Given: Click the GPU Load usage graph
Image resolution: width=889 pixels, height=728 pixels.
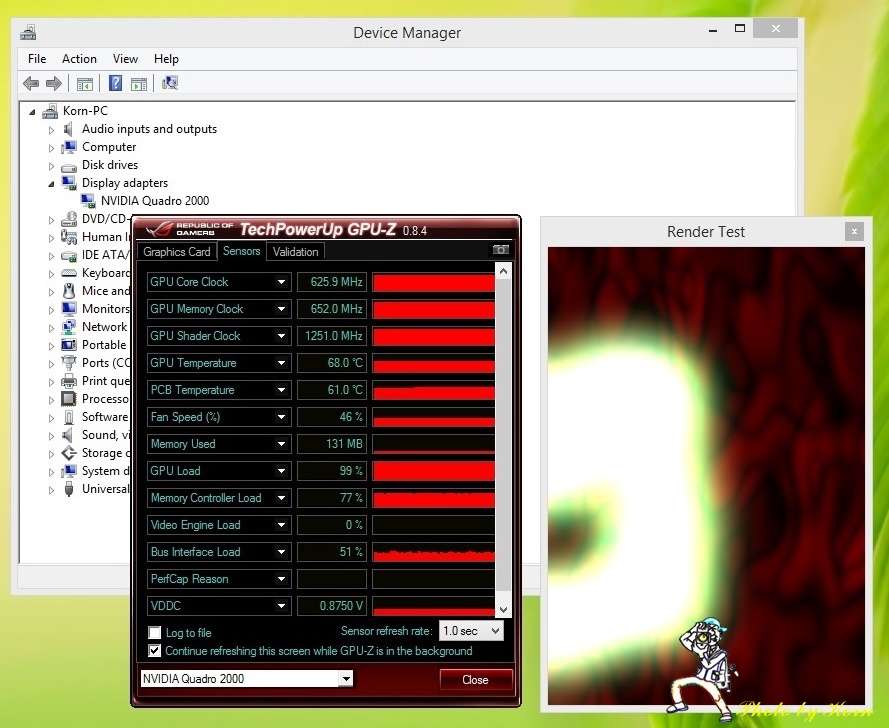Looking at the screenshot, I should [433, 471].
